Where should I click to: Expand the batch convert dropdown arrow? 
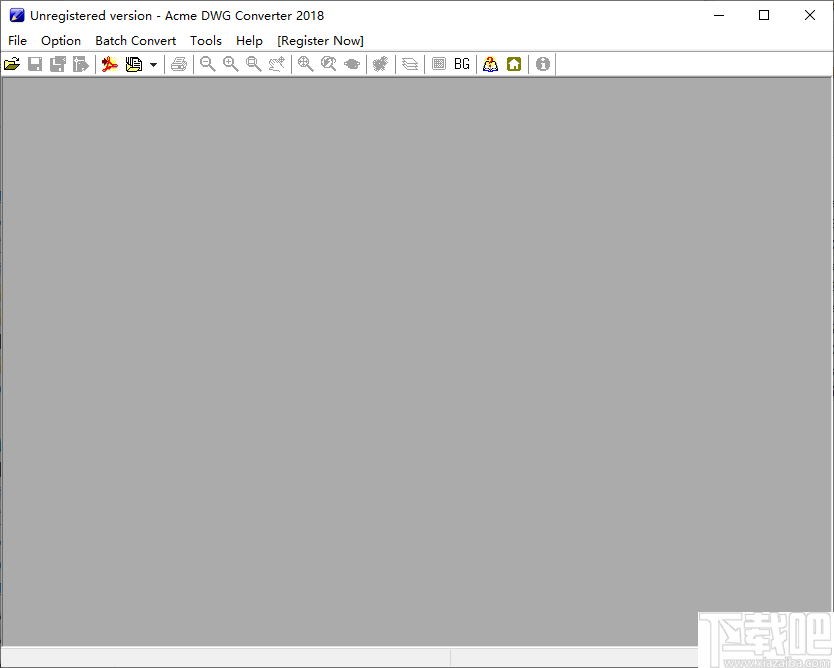click(152, 63)
